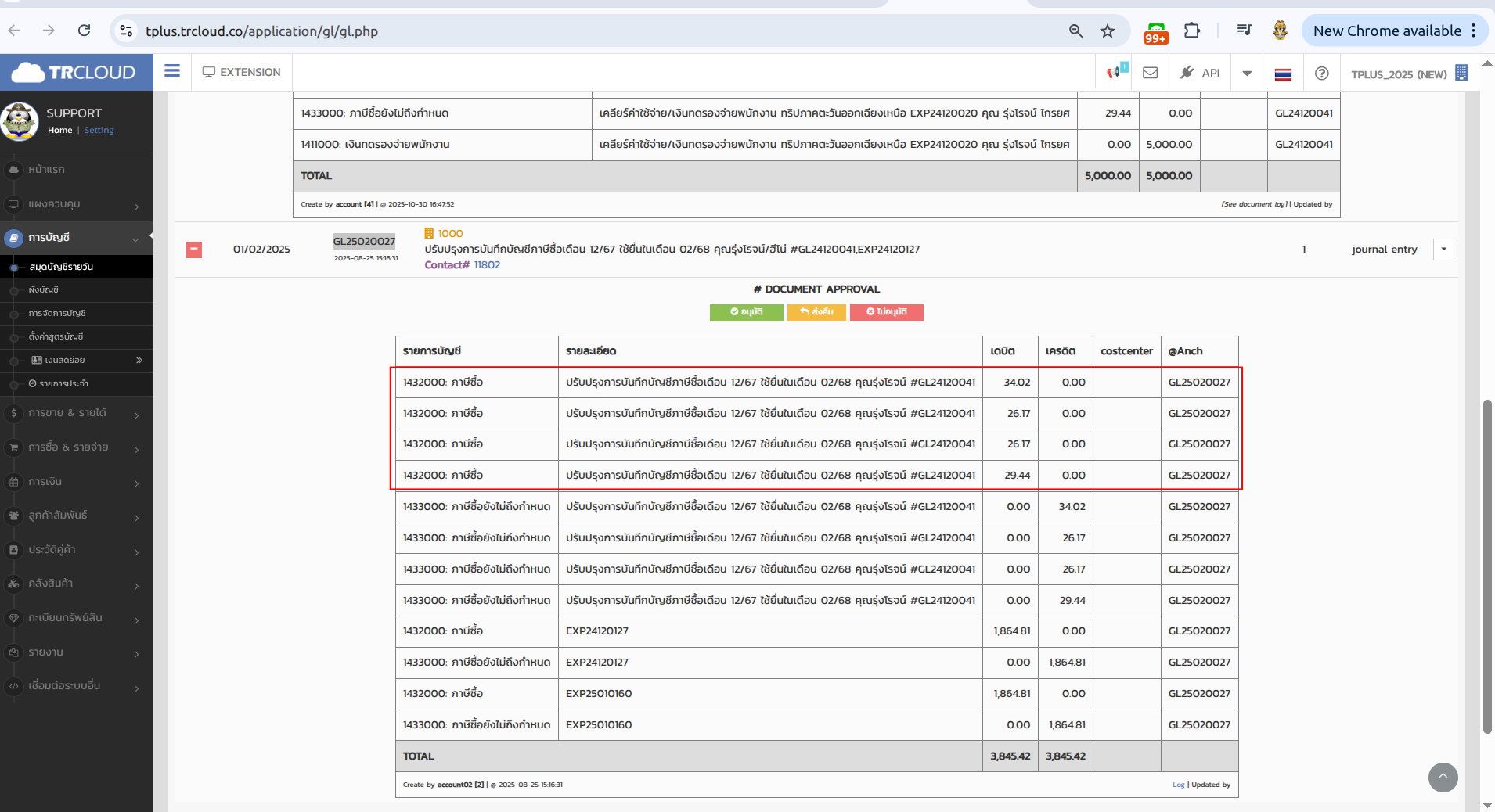Select รายการประจำ in sidebar
Screen dimensions: 1495x812
coord(63,383)
